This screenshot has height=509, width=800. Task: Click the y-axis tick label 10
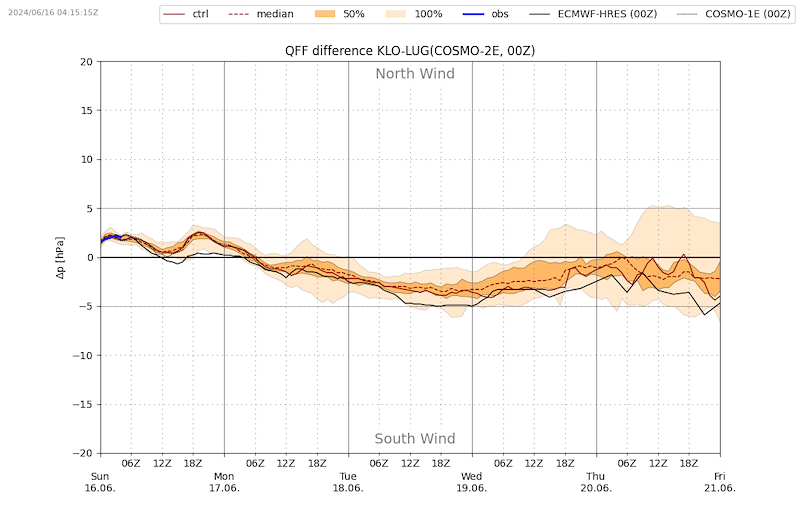pos(87,160)
